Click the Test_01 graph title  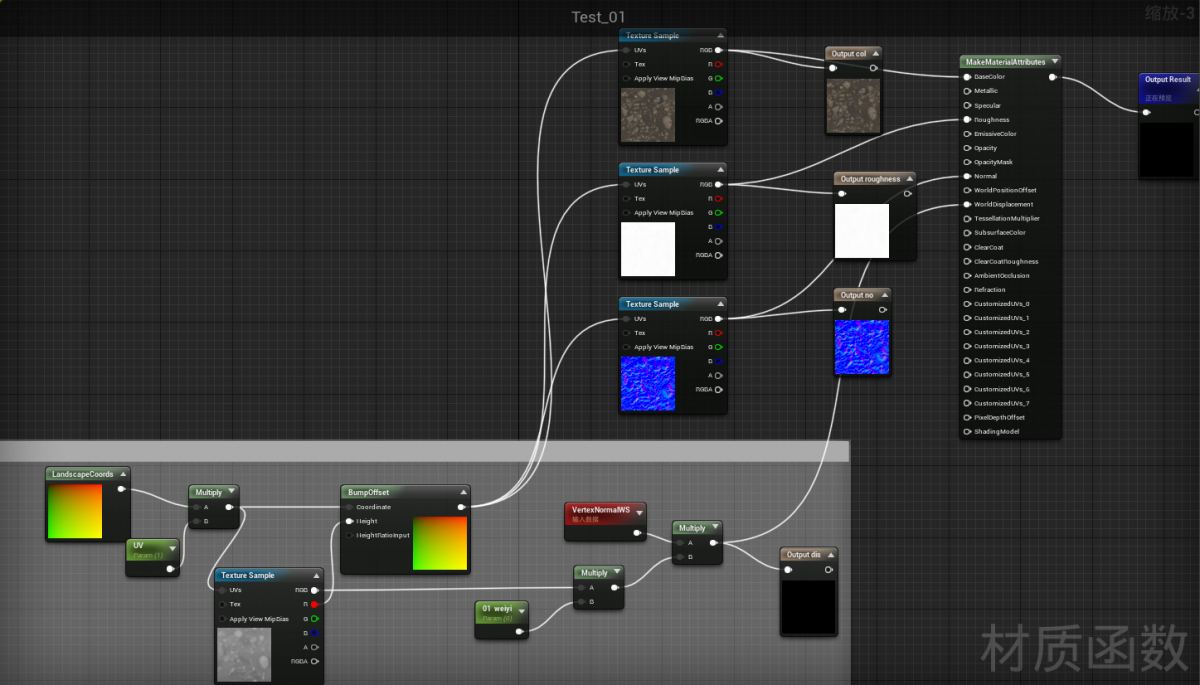[598, 17]
